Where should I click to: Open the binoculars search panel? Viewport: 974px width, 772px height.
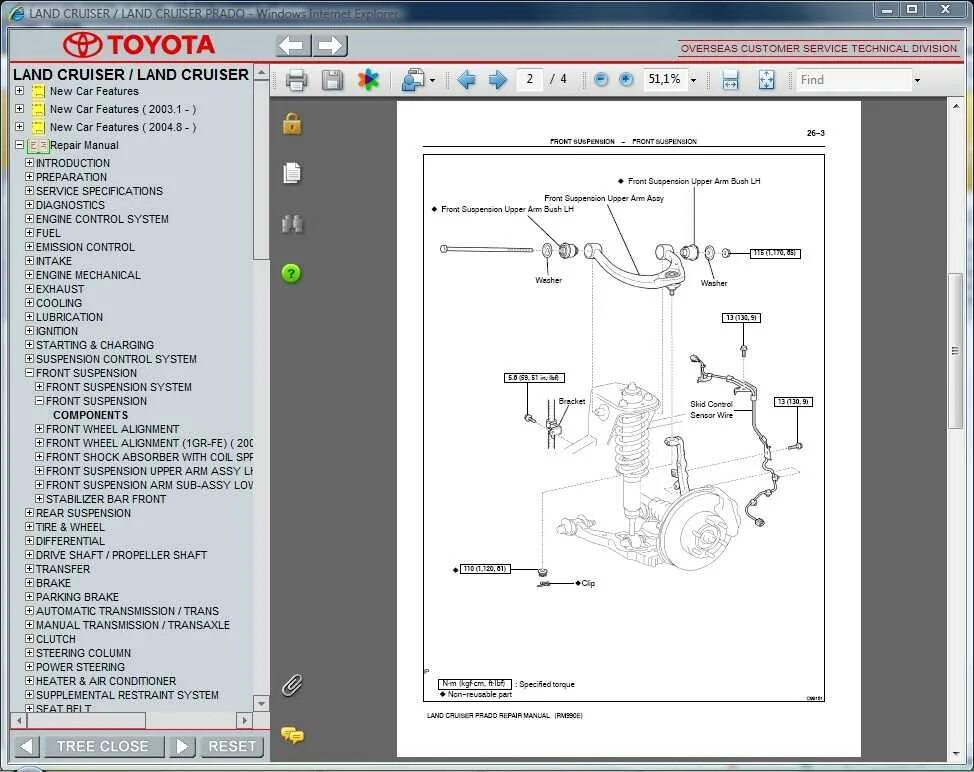(x=292, y=224)
